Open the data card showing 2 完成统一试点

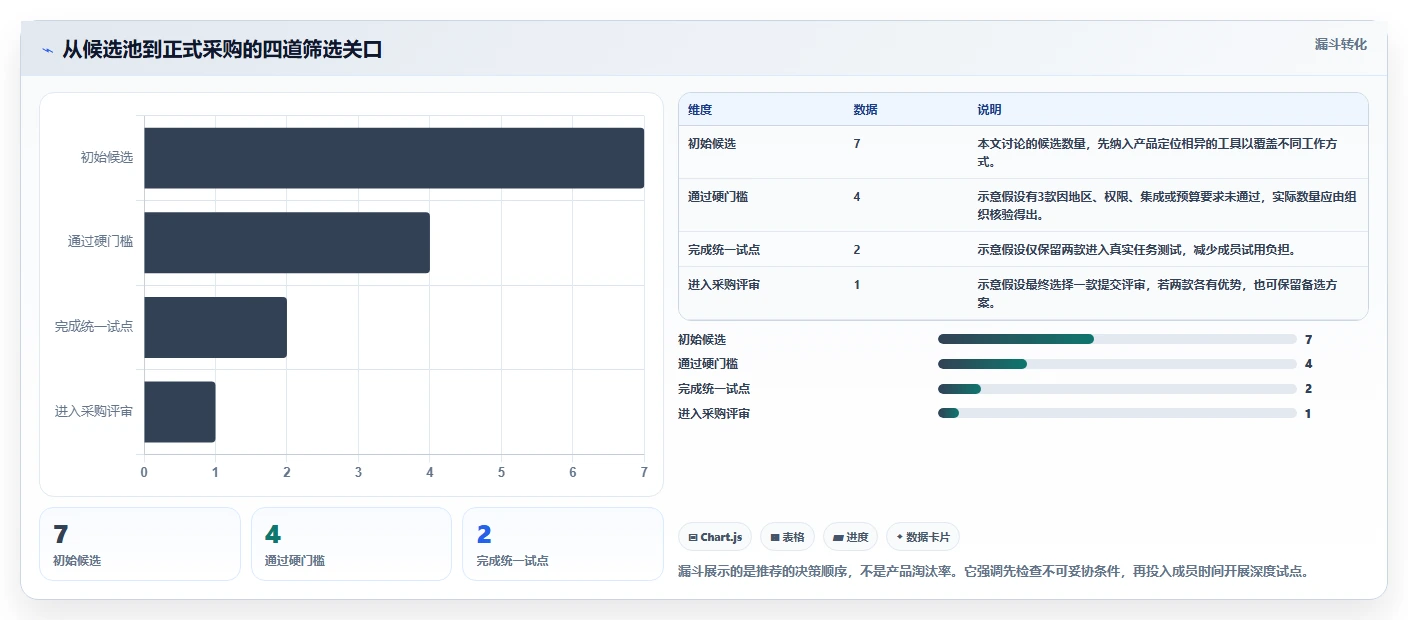[562, 544]
